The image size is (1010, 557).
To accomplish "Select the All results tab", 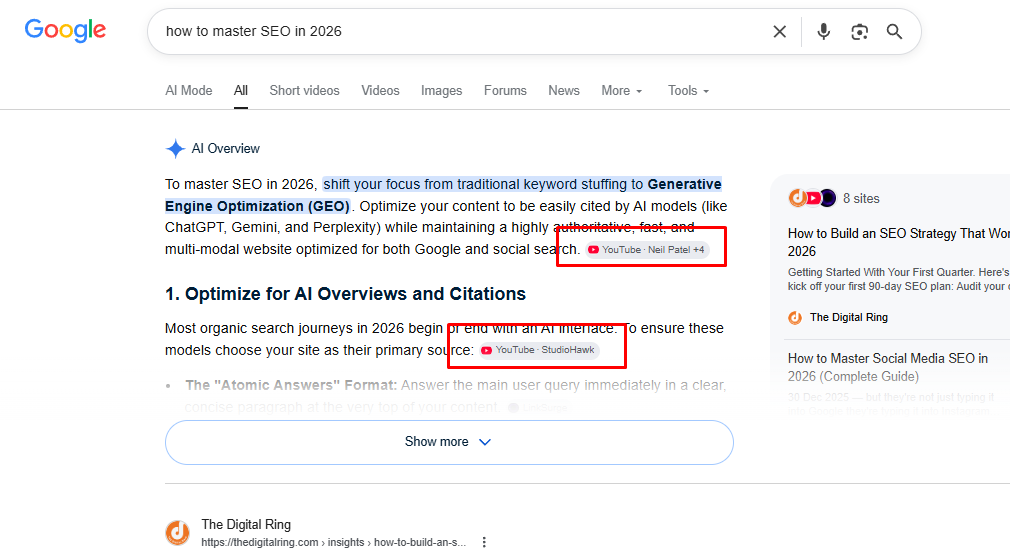I will coord(241,91).
